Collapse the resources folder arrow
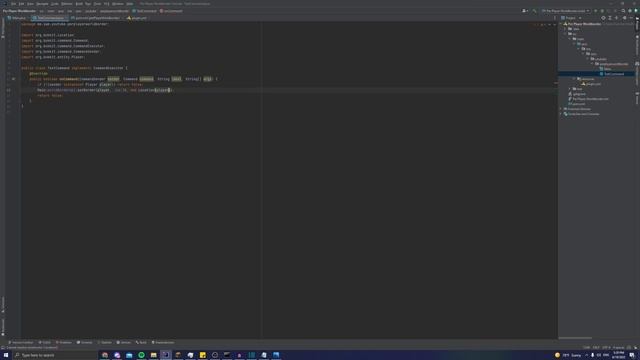The height and width of the screenshot is (360, 640). [574, 79]
